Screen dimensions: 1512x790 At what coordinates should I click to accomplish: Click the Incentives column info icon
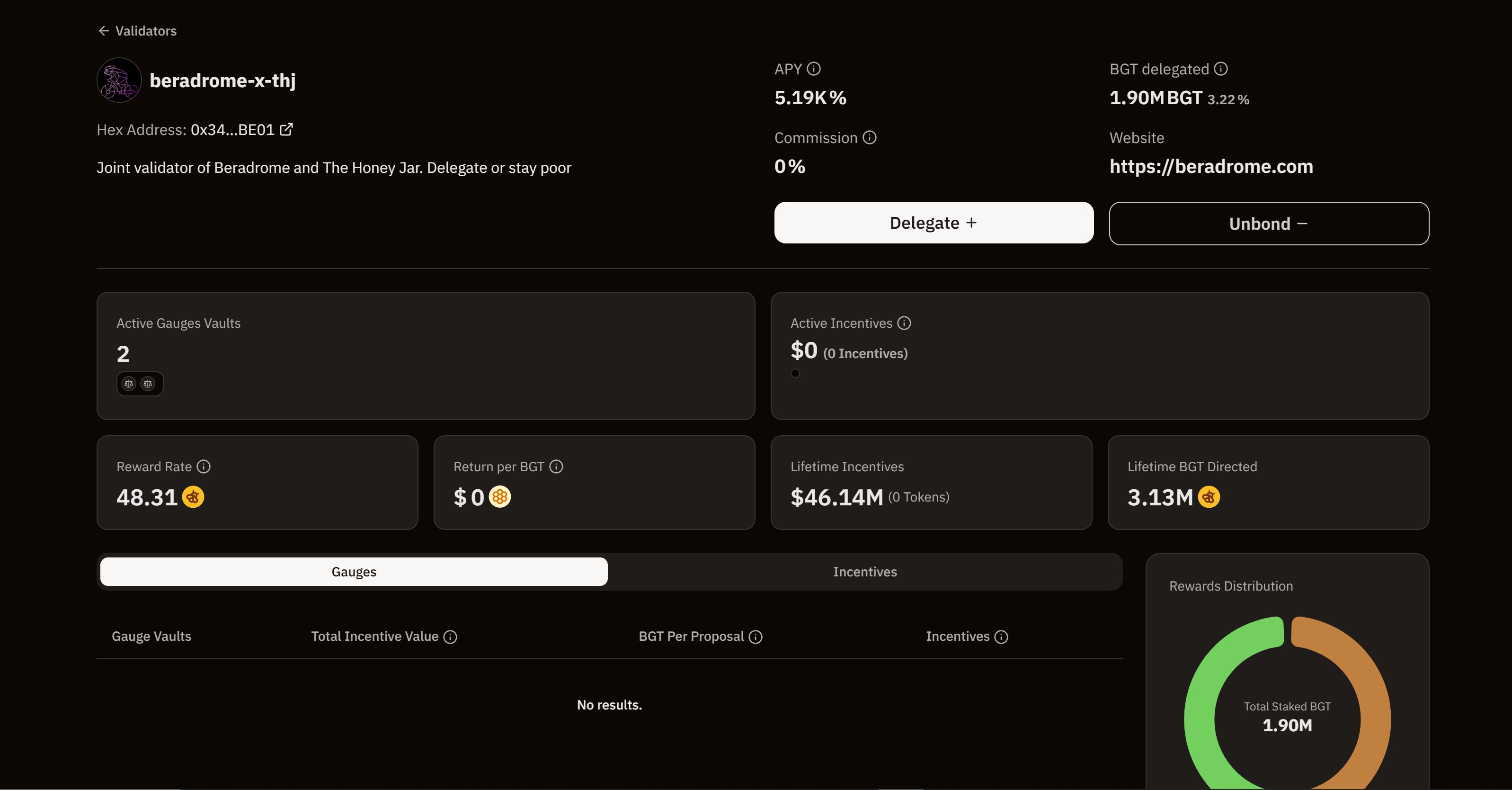[x=1001, y=637]
